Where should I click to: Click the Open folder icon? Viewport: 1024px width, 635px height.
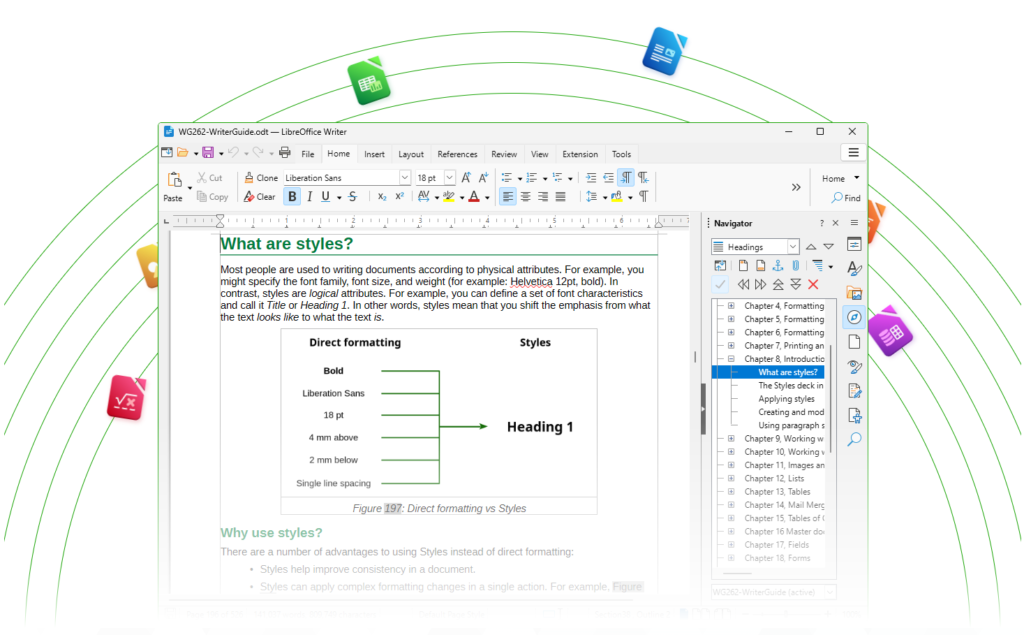pyautogui.click(x=183, y=153)
